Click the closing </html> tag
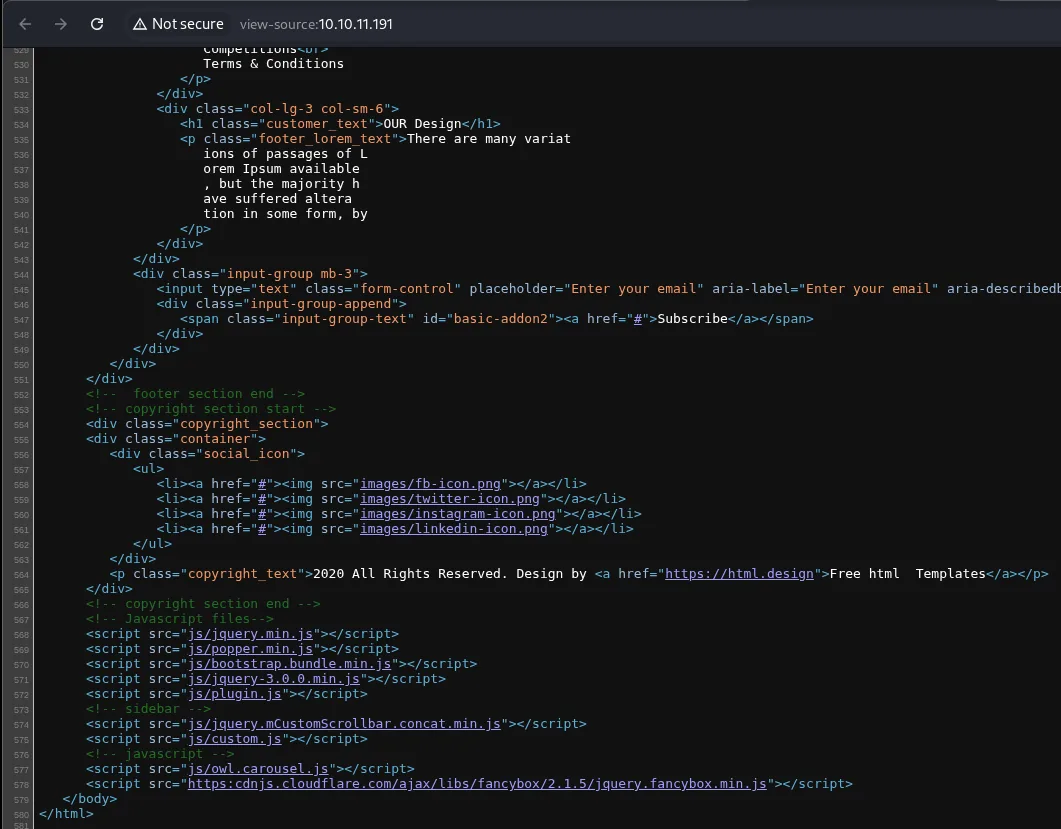This screenshot has width=1061, height=829. pos(66,813)
